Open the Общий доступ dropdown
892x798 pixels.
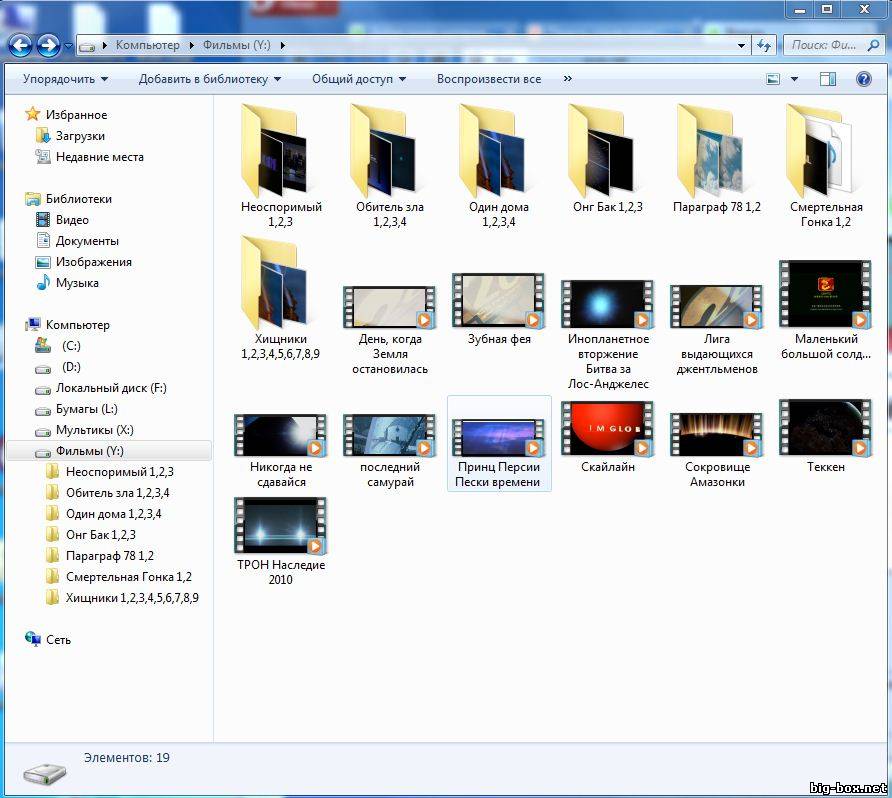358,79
